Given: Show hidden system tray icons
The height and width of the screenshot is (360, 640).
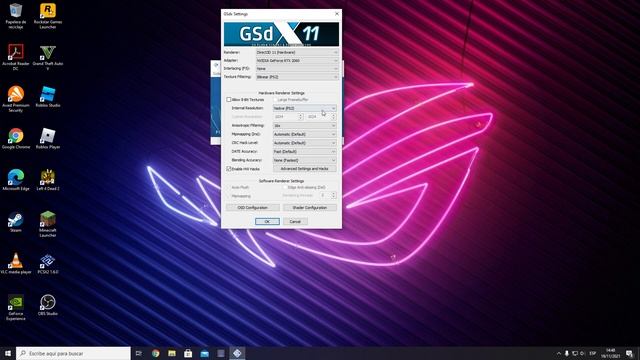Looking at the screenshot, I should tap(558, 353).
